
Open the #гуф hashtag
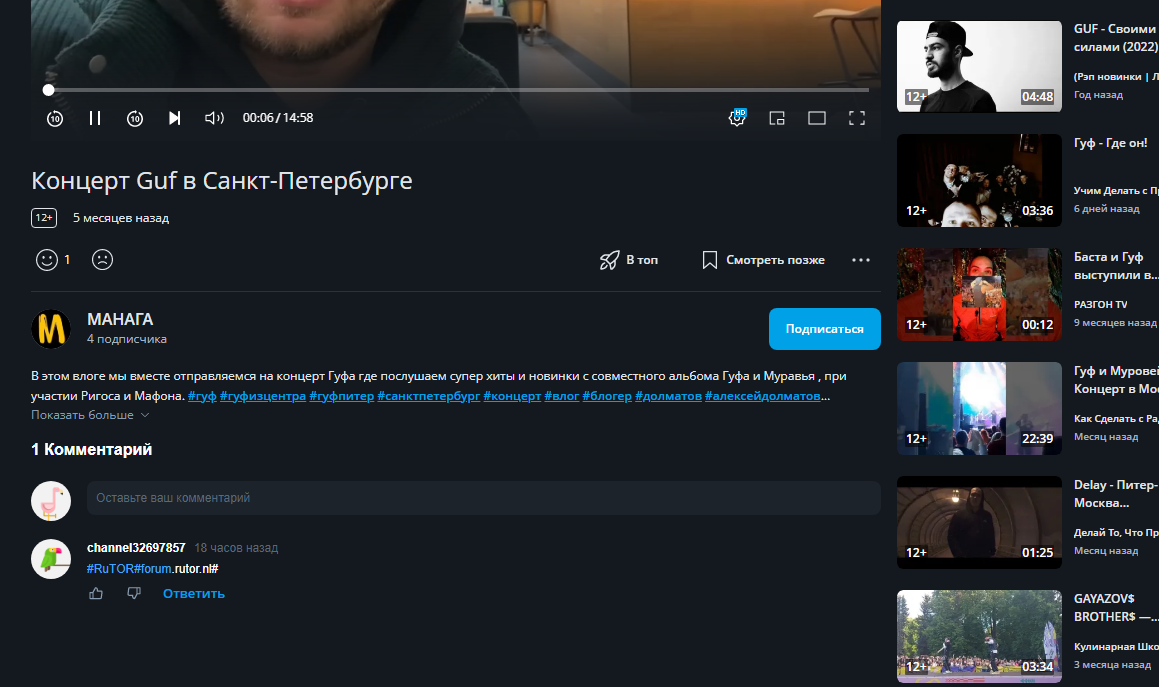point(202,396)
